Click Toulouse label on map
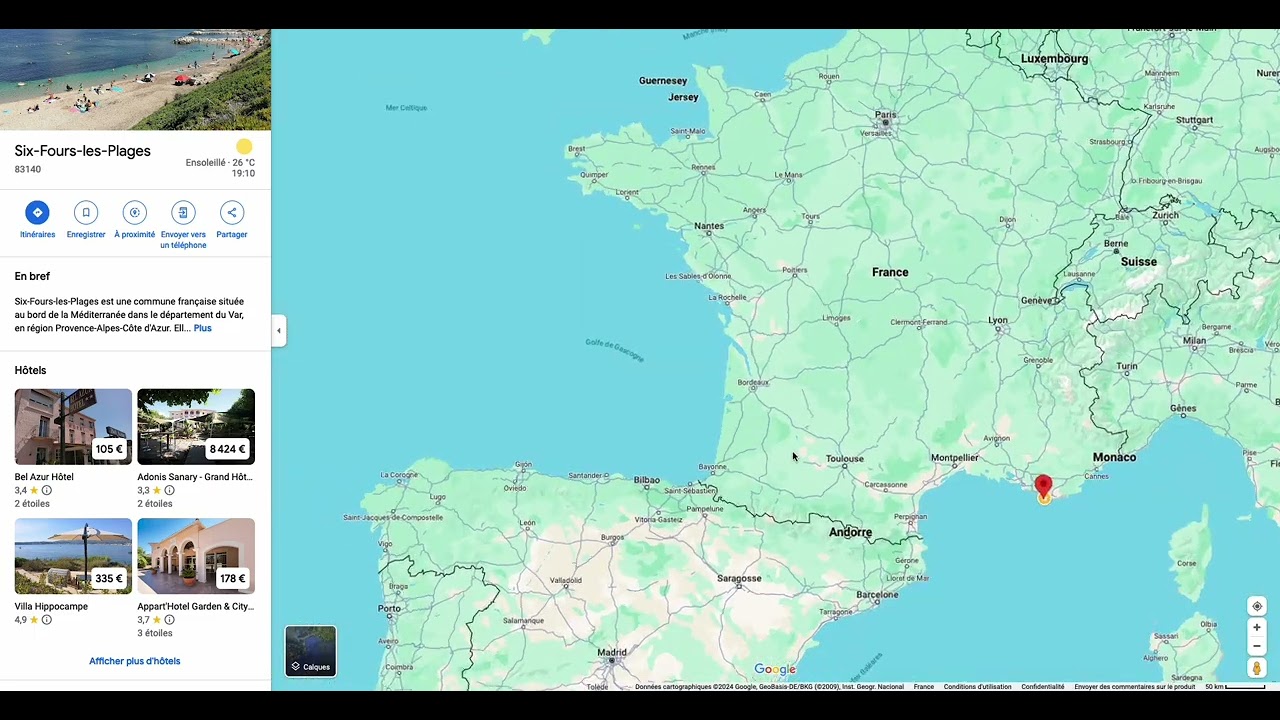Image resolution: width=1280 pixels, height=720 pixels. tap(845, 459)
